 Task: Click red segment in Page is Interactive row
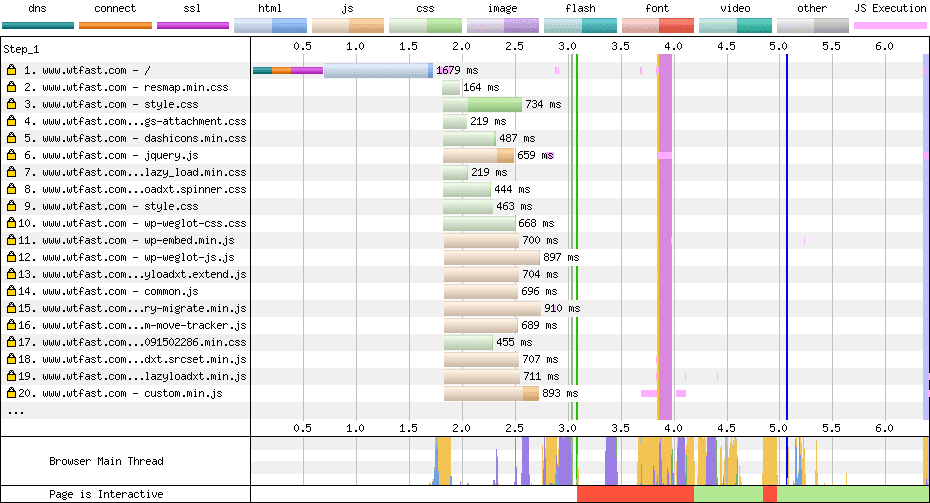pyautogui.click(x=634, y=494)
